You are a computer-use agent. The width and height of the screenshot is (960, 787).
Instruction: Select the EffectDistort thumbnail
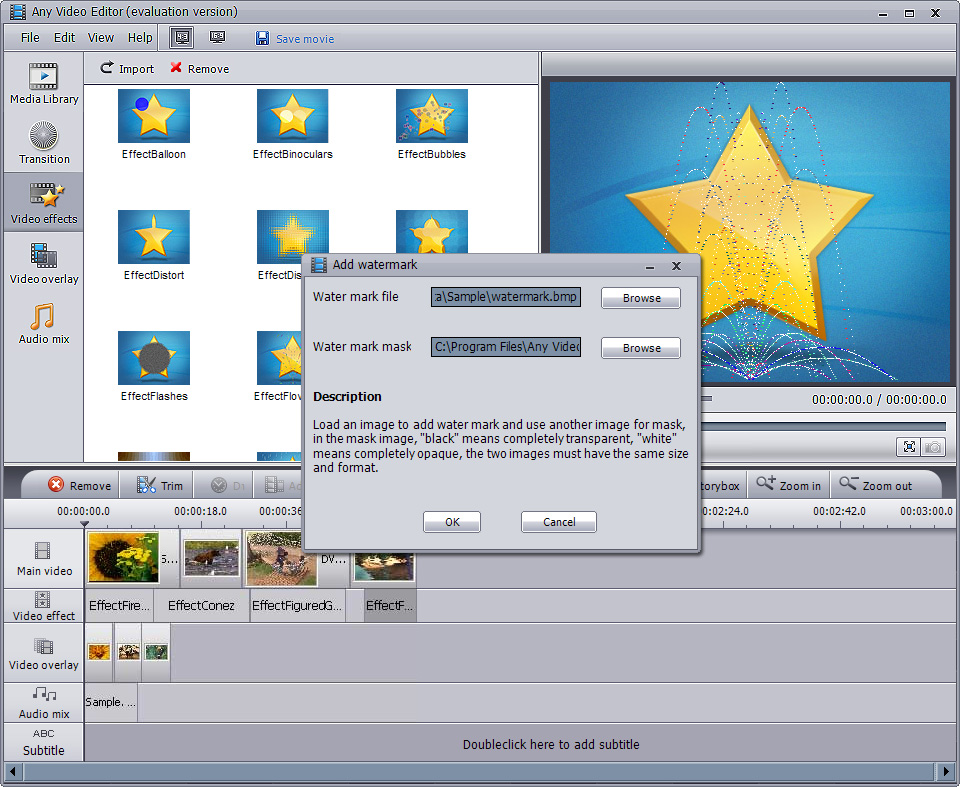pyautogui.click(x=154, y=237)
